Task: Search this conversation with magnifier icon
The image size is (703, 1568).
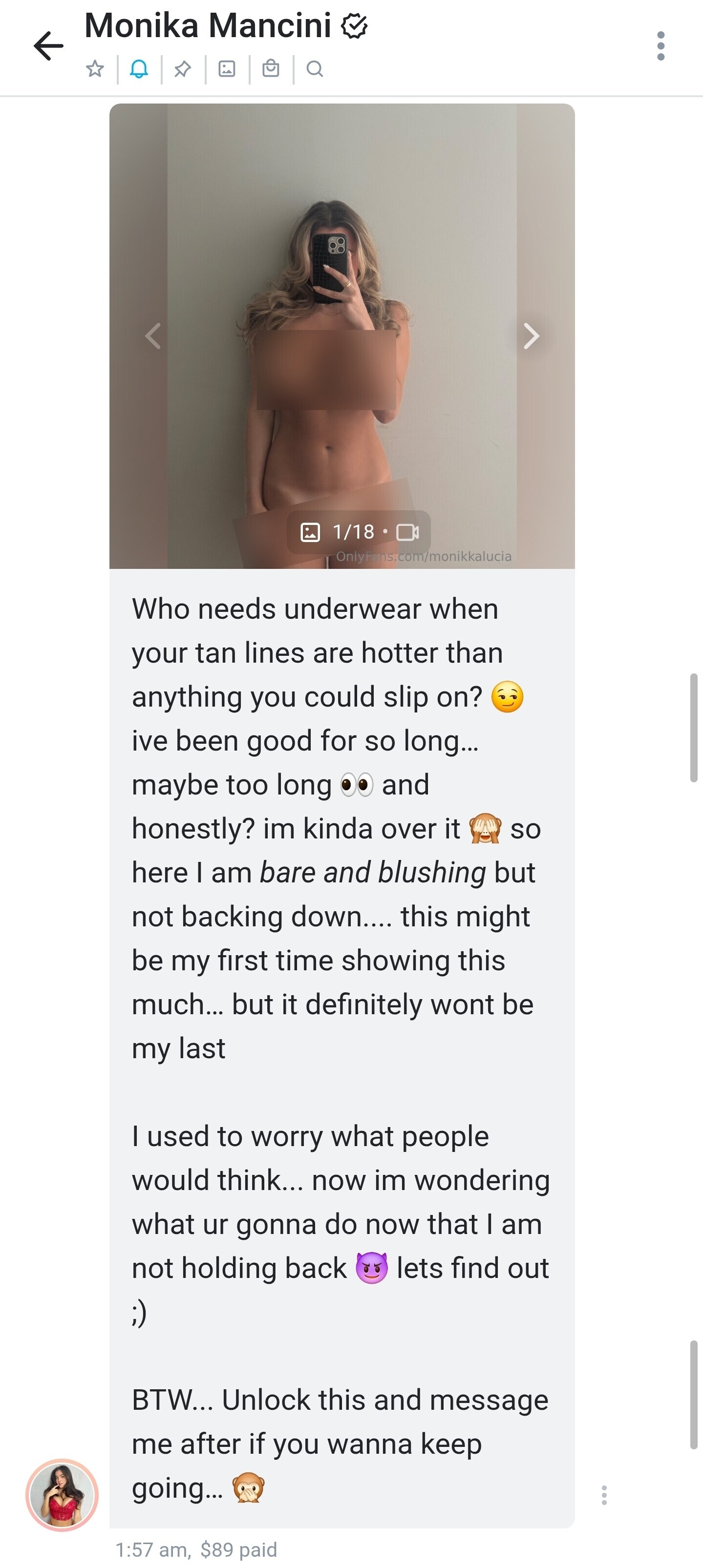Action: coord(314,69)
